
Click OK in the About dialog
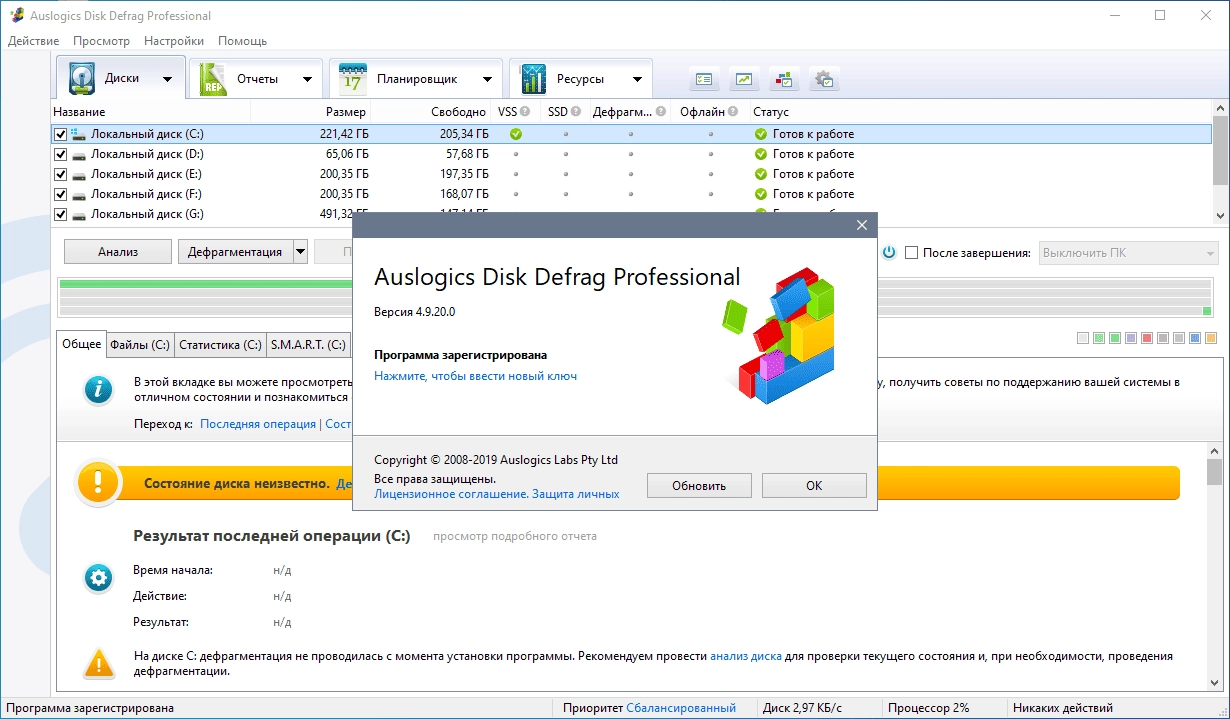point(814,485)
